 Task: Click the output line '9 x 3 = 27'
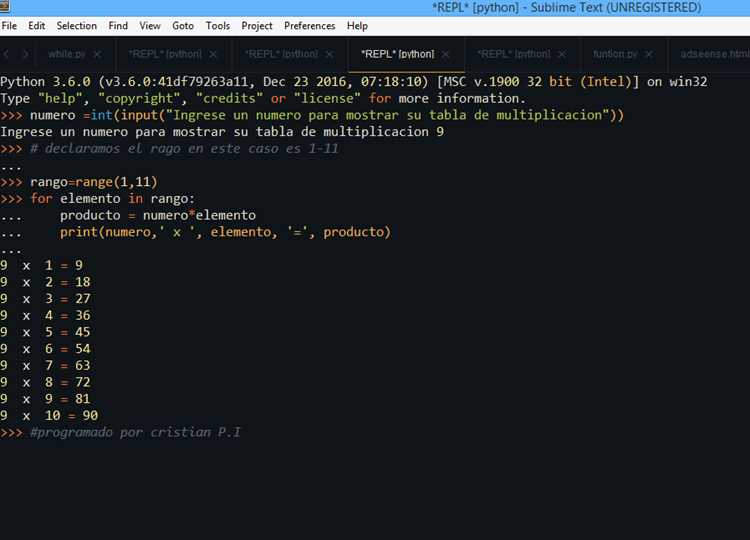click(45, 299)
